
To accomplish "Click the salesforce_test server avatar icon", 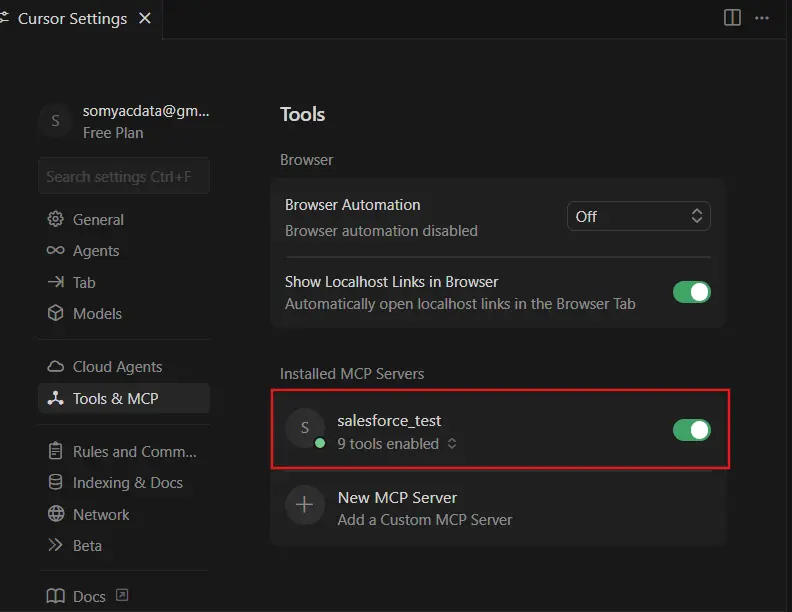I will click(305, 428).
